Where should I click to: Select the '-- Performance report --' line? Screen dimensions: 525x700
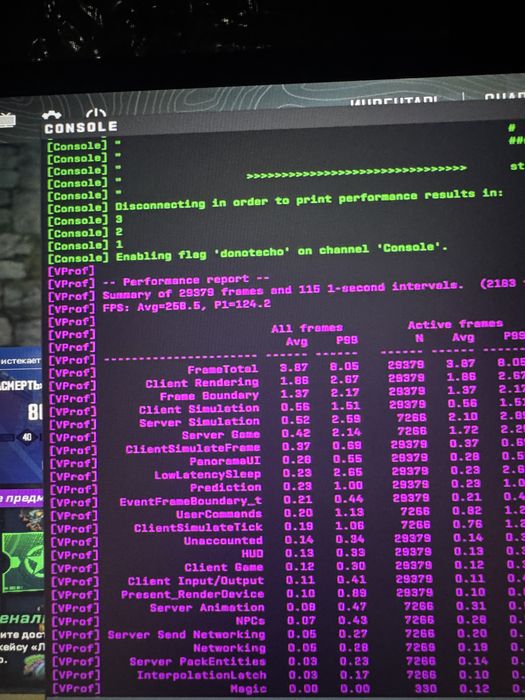pyautogui.click(x=186, y=281)
